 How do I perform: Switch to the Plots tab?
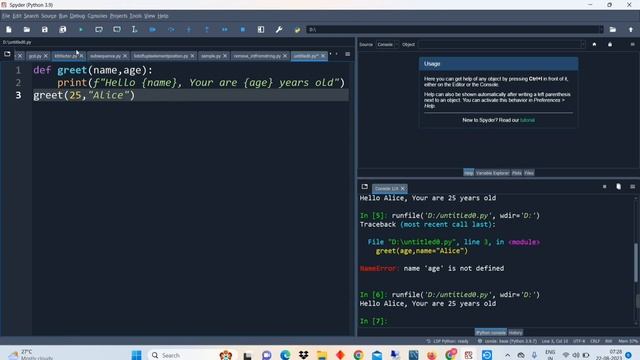pyautogui.click(x=517, y=173)
